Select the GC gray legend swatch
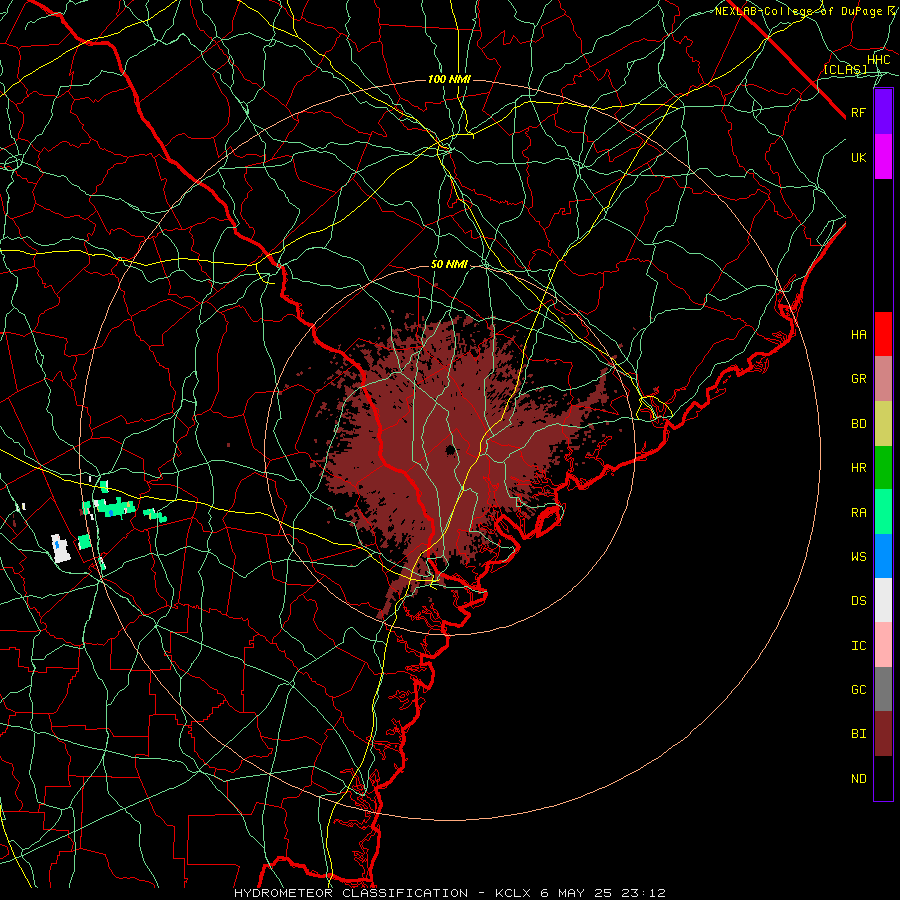This screenshot has width=900, height=900. click(x=883, y=689)
